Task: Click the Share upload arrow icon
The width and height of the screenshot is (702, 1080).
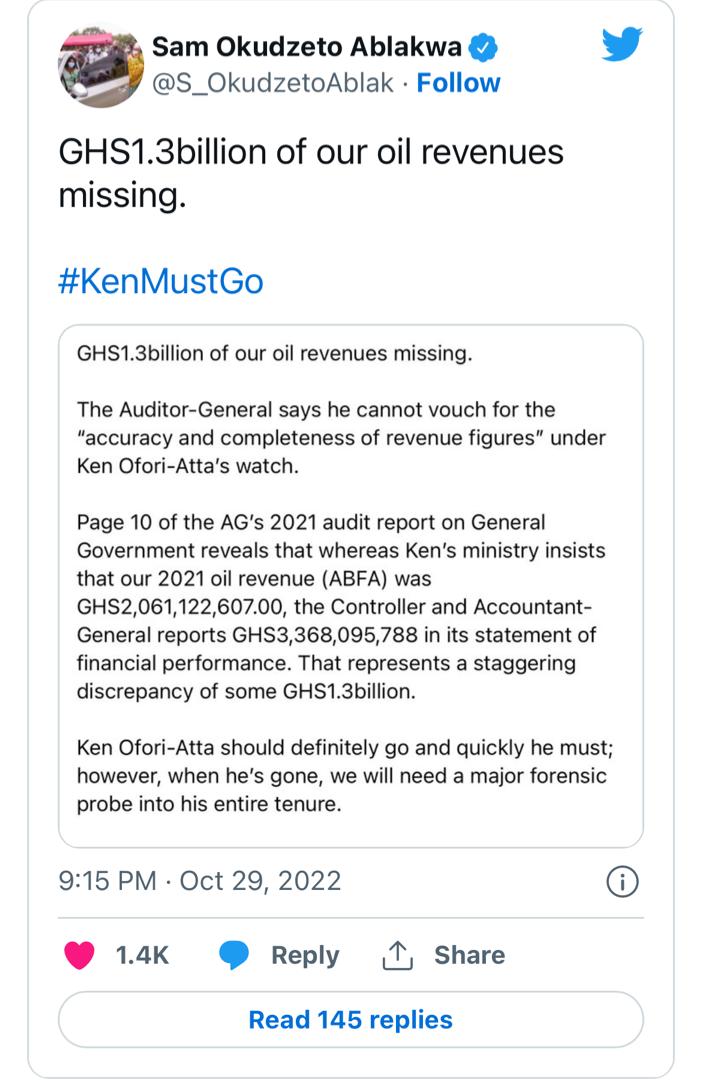Action: tap(398, 955)
